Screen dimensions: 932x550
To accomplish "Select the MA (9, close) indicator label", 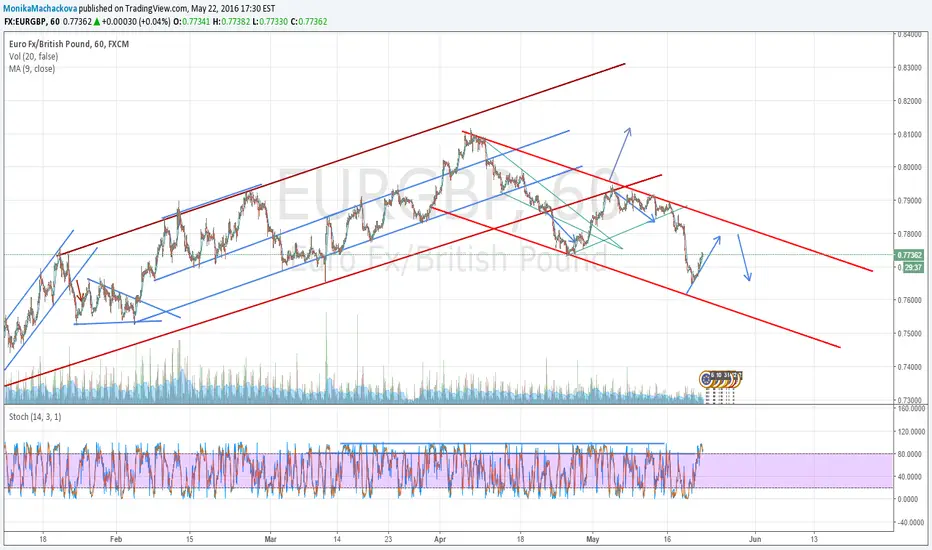I will (x=32, y=69).
